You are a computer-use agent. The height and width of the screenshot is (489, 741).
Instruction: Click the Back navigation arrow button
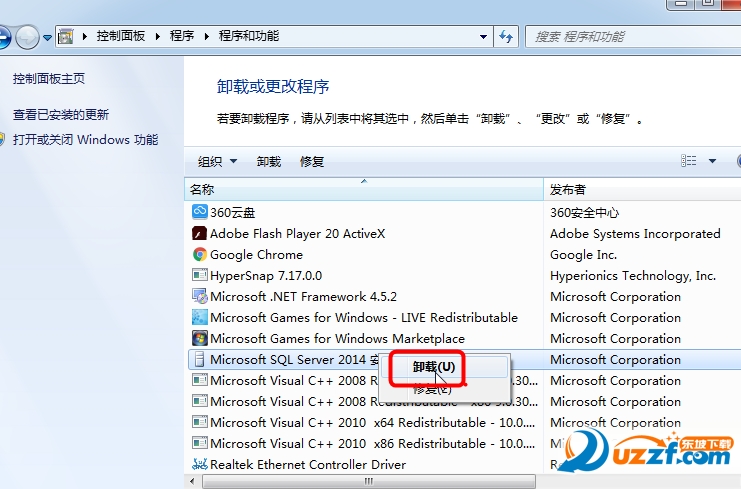tap(2, 37)
